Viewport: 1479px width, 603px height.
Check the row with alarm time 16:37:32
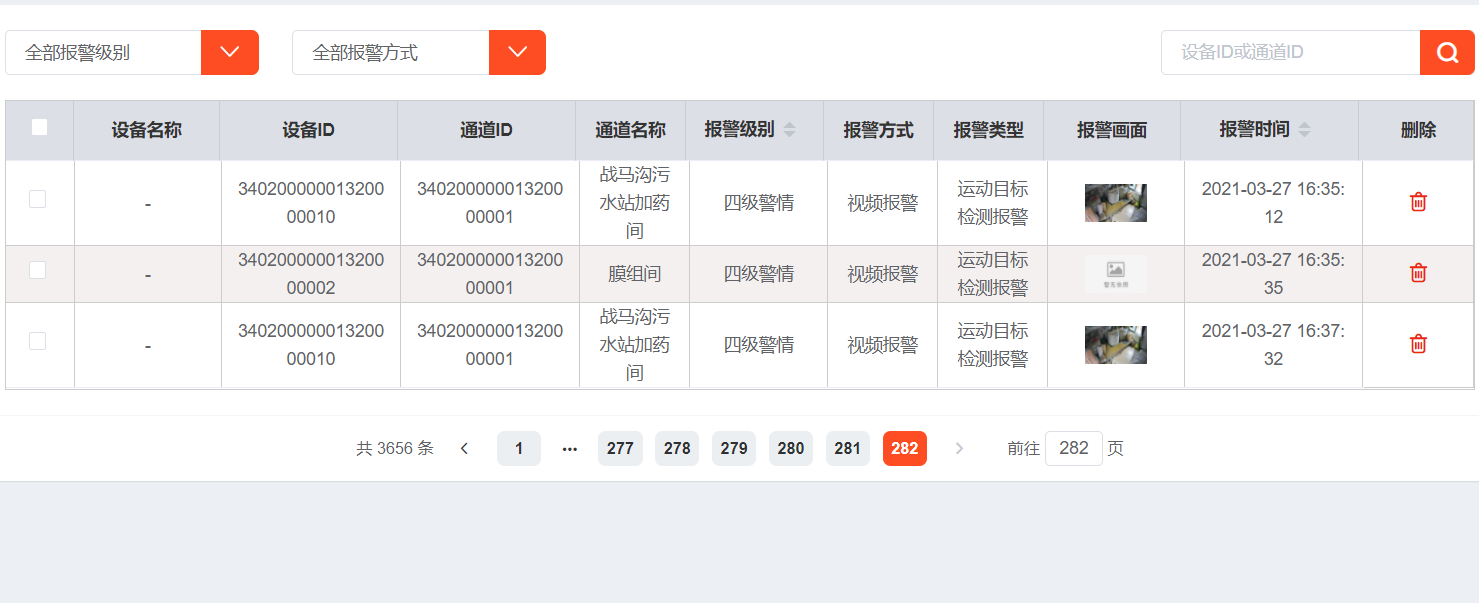(38, 341)
